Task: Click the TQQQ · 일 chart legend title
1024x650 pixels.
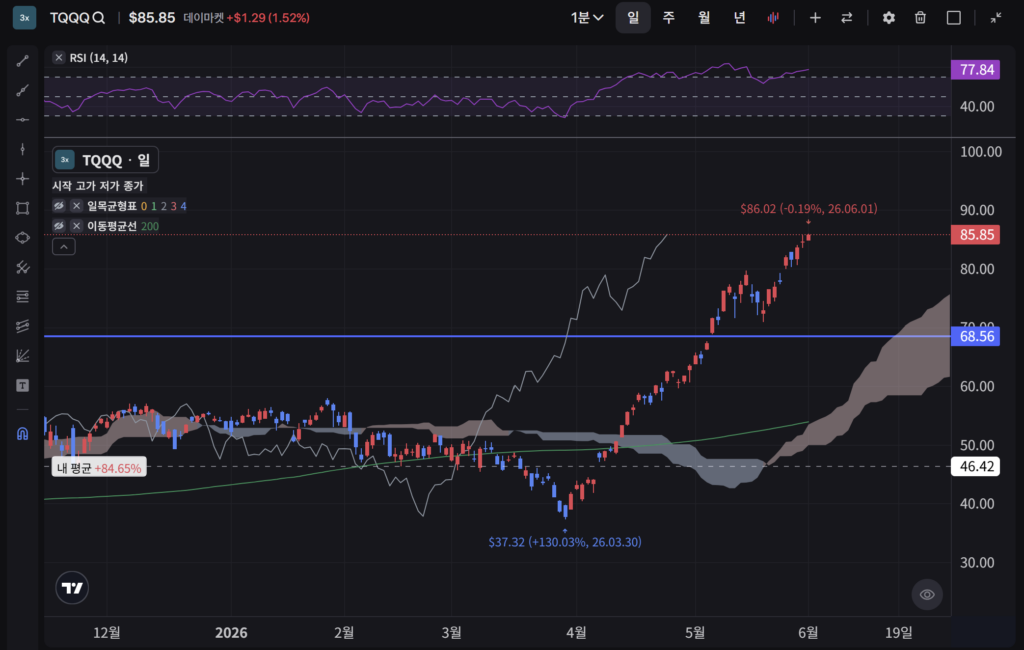Action: (x=105, y=159)
